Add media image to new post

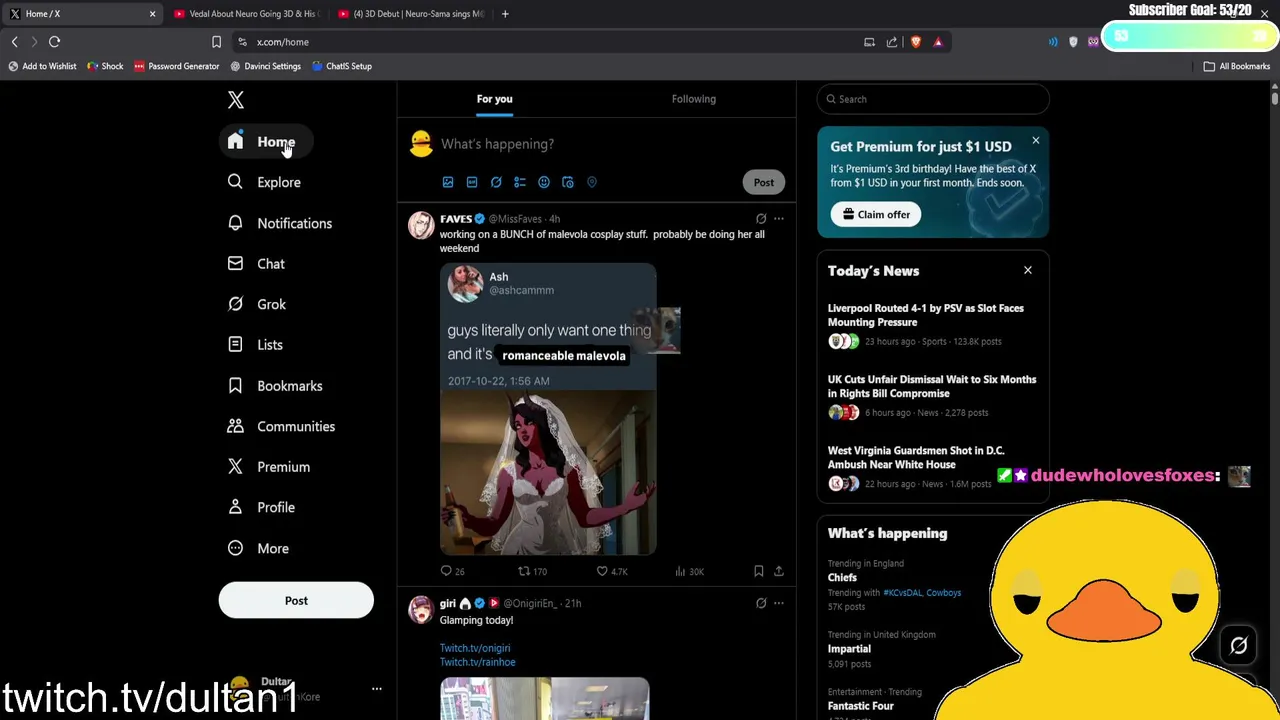448,182
